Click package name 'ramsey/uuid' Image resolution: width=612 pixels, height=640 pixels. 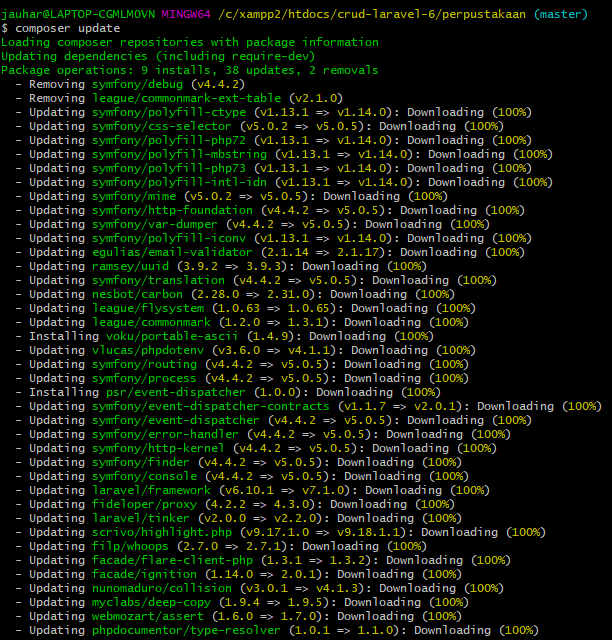pos(130,266)
